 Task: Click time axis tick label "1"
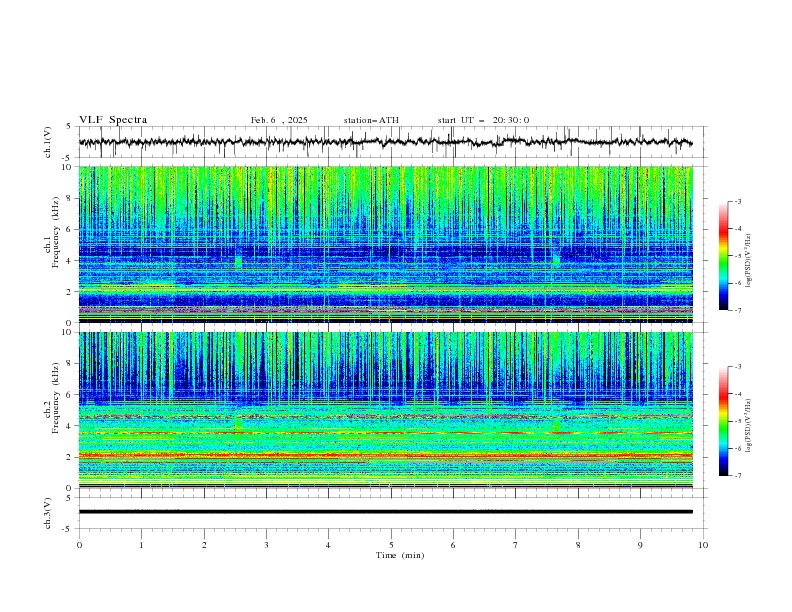pyautogui.click(x=141, y=545)
